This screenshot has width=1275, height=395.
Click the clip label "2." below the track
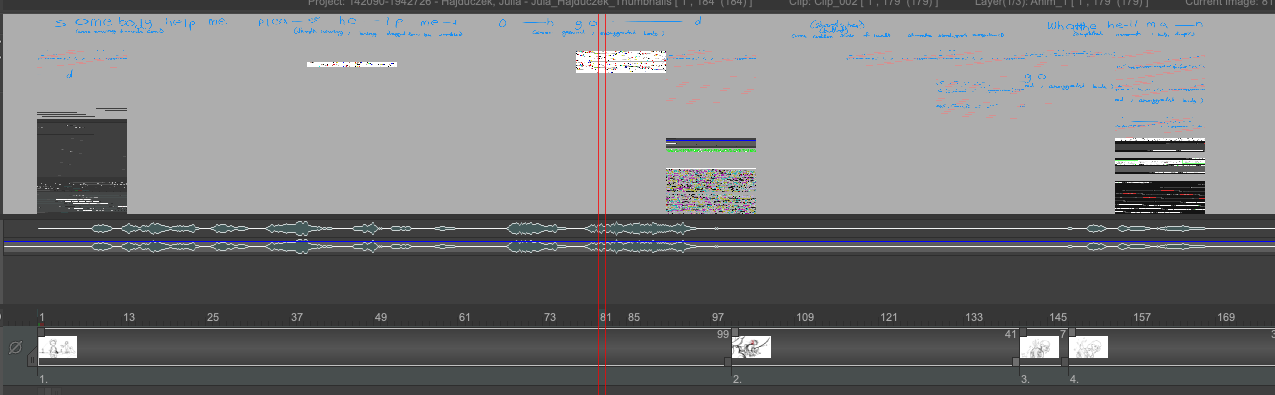[x=737, y=380]
